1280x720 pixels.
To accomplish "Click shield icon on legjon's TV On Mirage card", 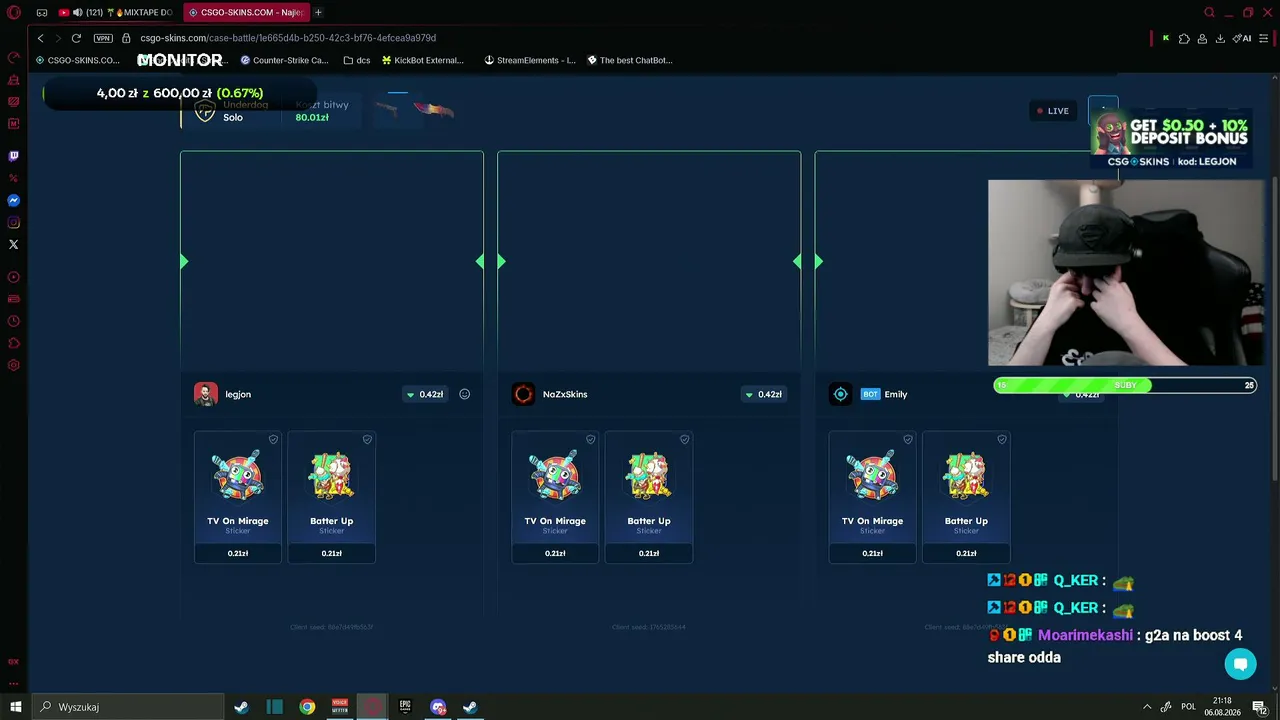I will (x=273, y=439).
